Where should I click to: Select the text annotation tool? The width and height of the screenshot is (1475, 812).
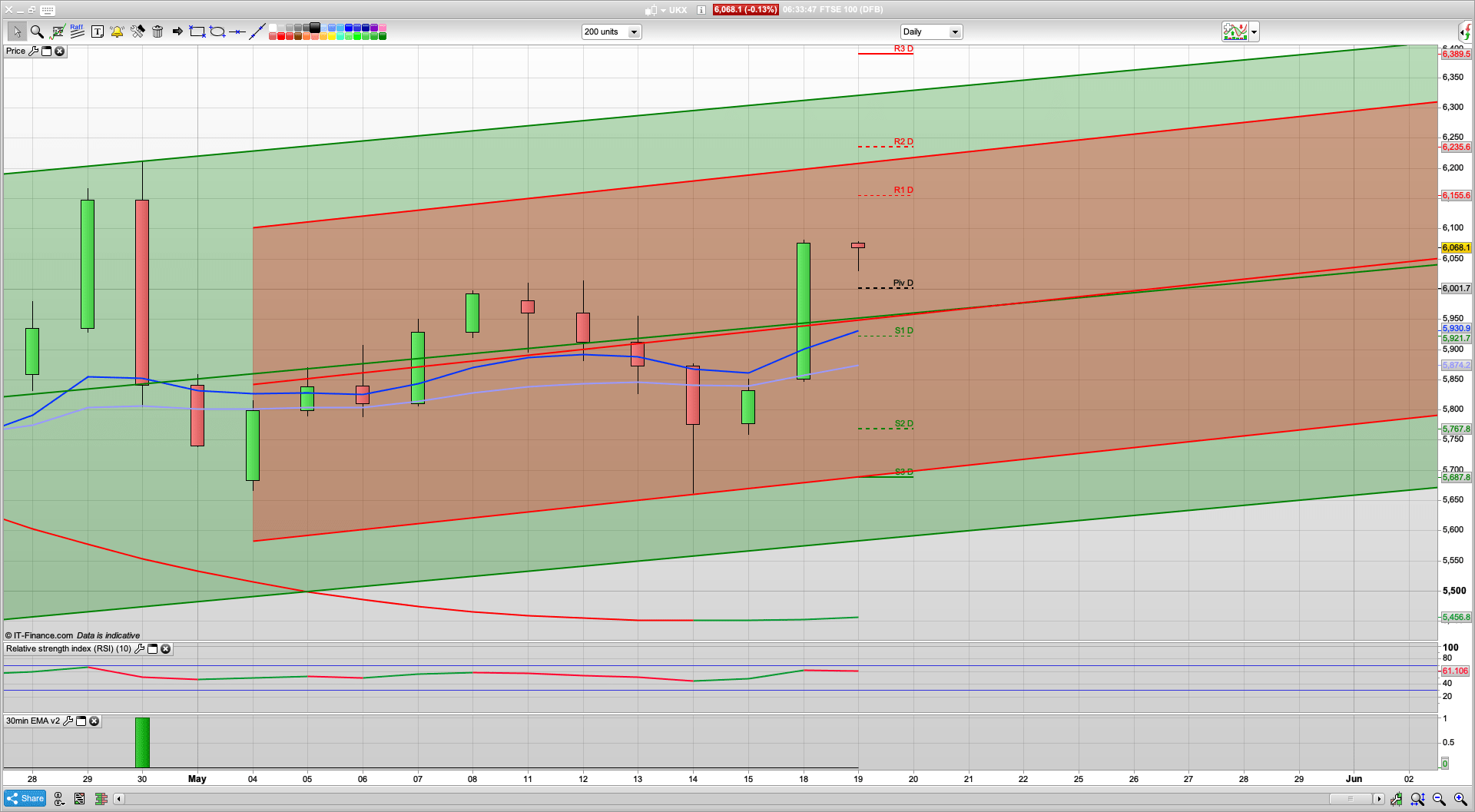[x=98, y=31]
